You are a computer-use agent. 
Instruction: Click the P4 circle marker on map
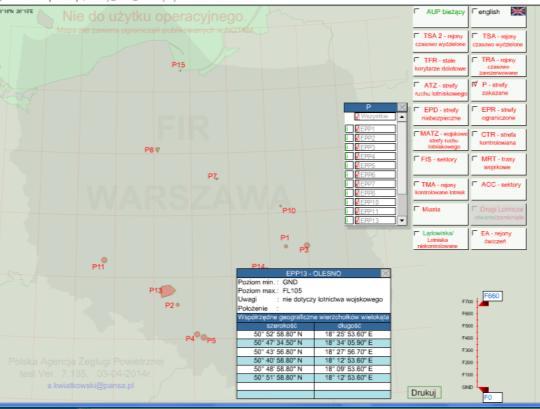pos(197,334)
